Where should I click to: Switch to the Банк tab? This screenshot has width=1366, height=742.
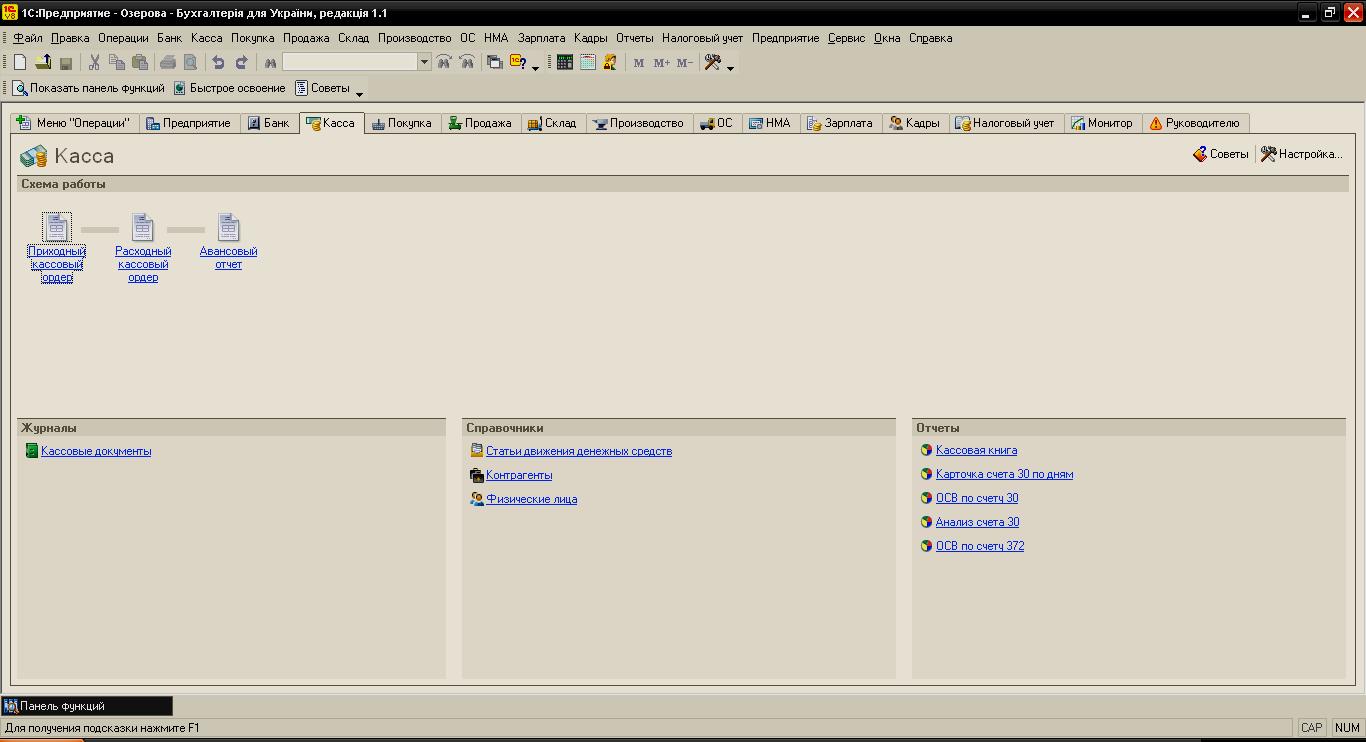pos(269,123)
